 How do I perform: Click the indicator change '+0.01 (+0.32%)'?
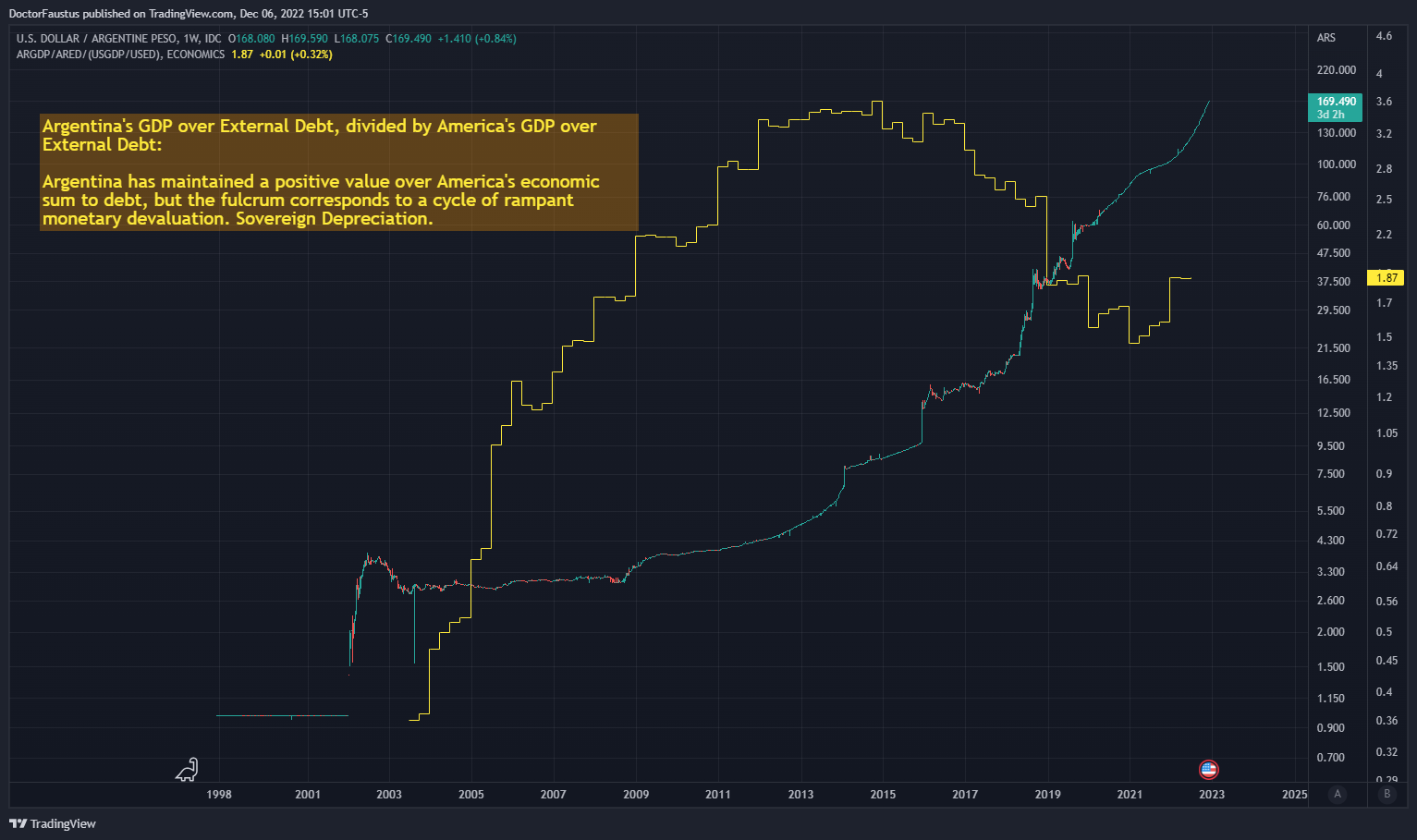tap(296, 55)
